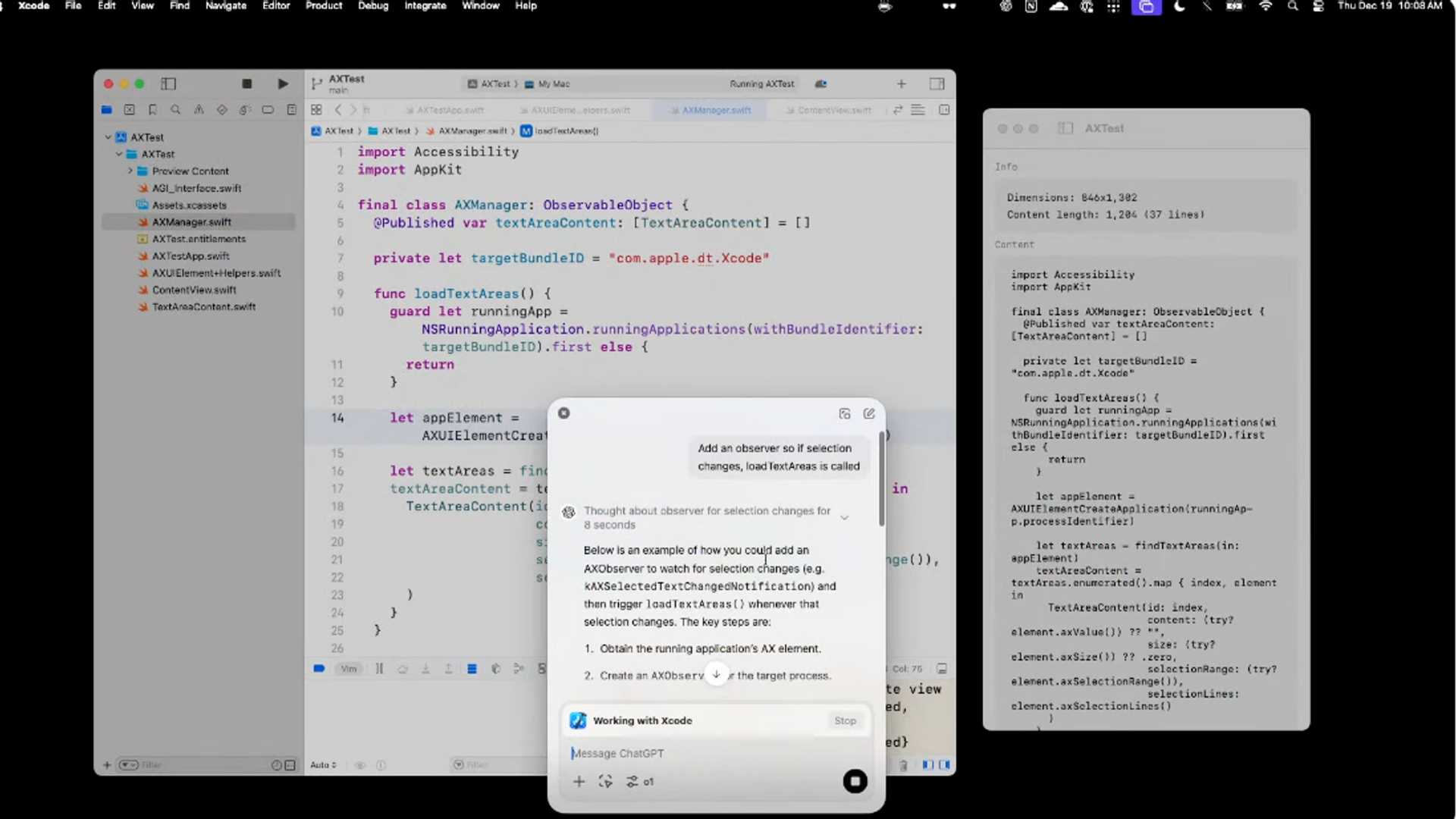Stop the running app via the stop icon
The width and height of the screenshot is (1456, 819).
click(246, 83)
